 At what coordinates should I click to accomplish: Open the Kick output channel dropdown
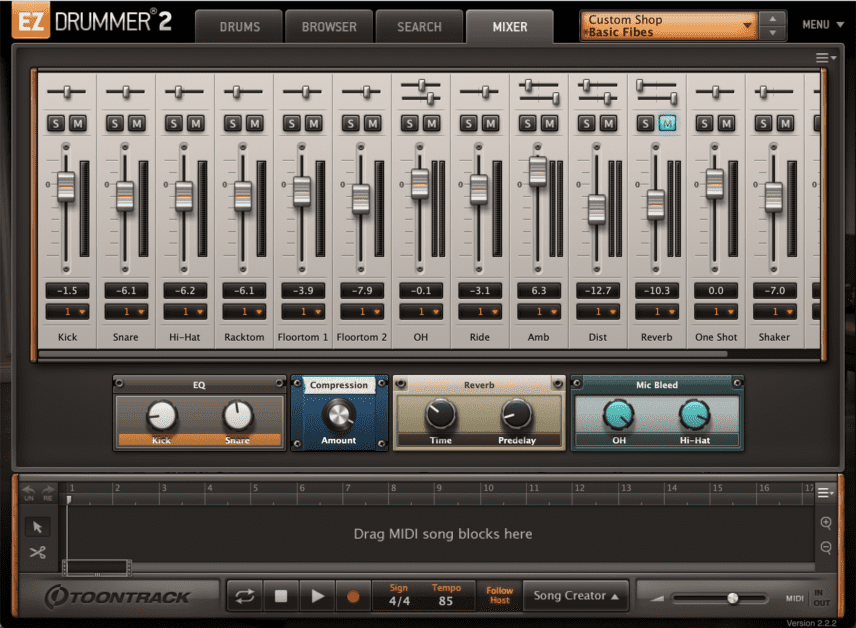point(68,312)
